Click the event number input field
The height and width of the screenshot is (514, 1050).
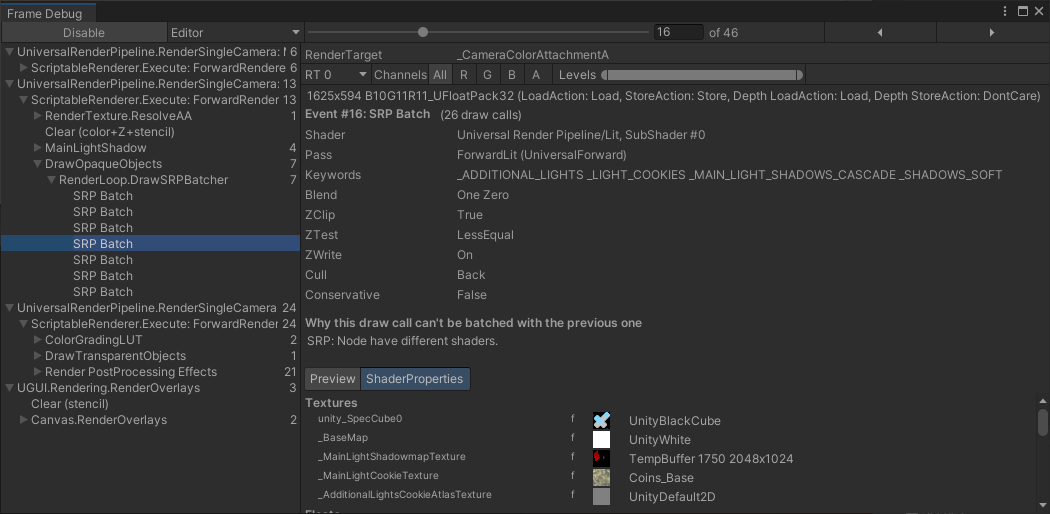tap(678, 32)
